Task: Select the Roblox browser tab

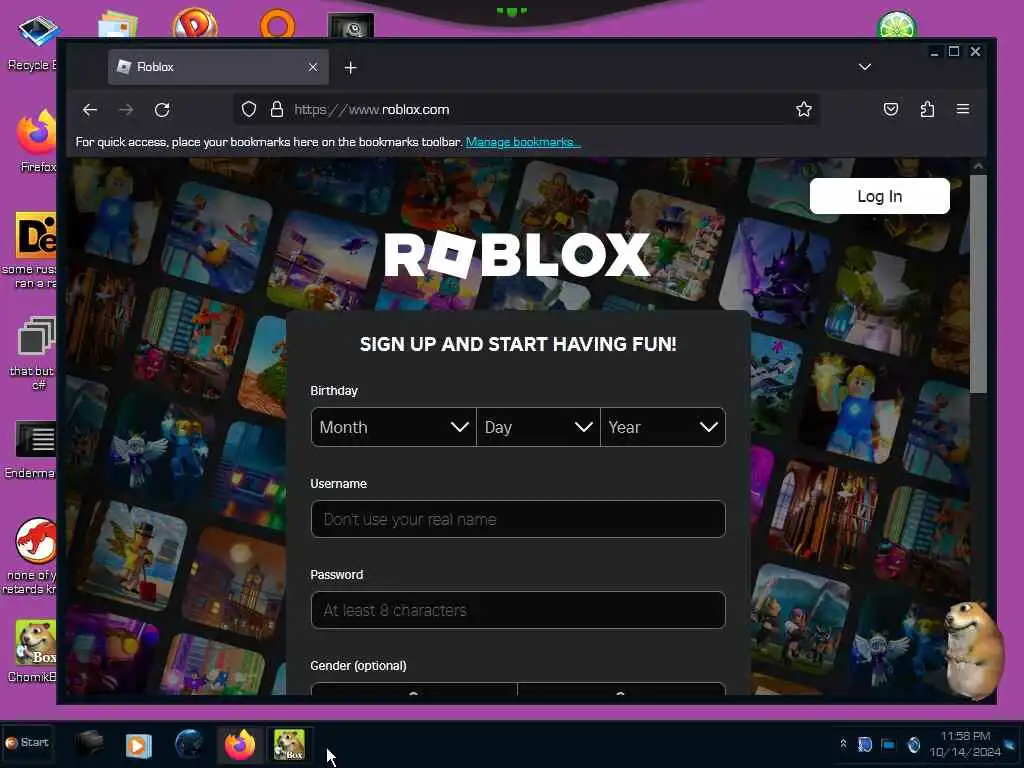Action: [x=218, y=67]
